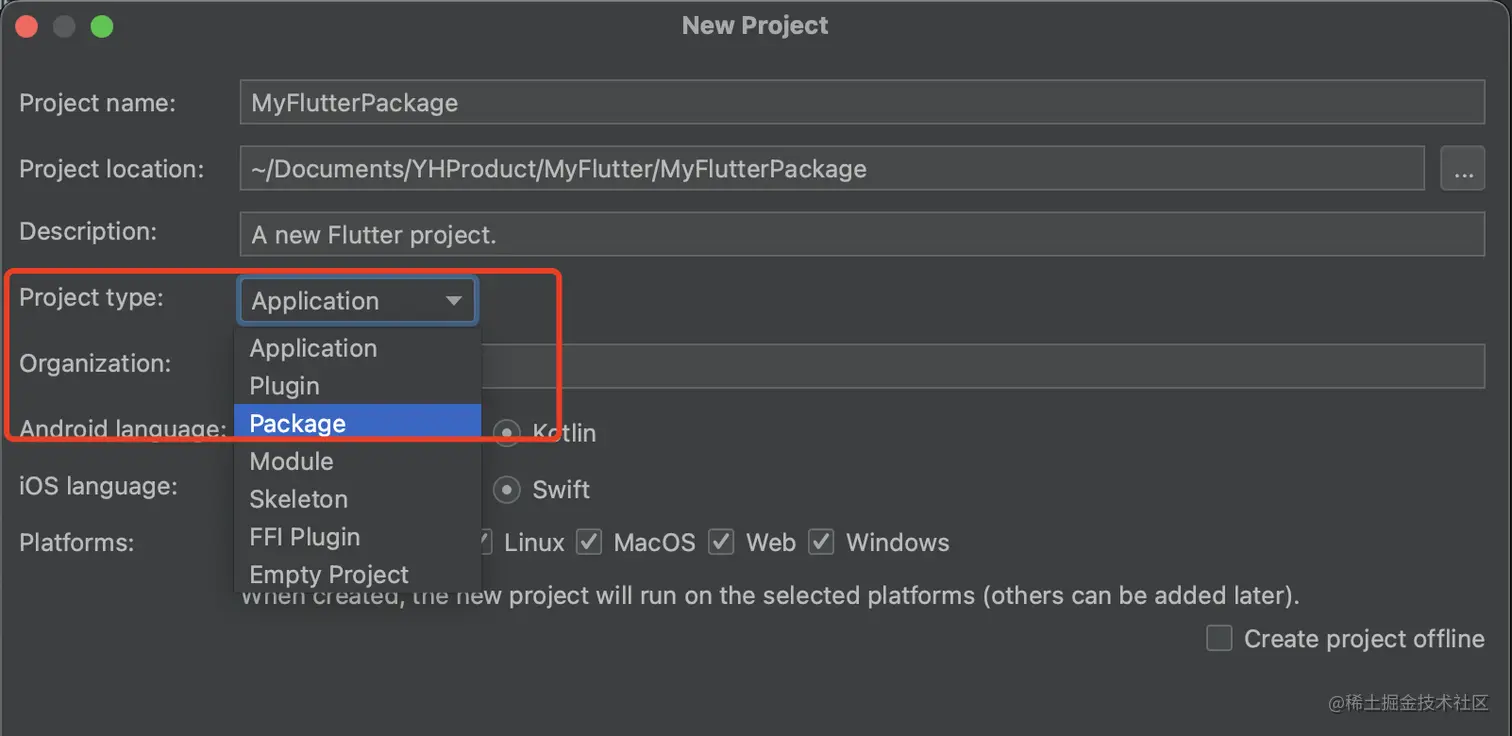Pick the highlighted Package option
The image size is (1512, 736).
point(298,424)
